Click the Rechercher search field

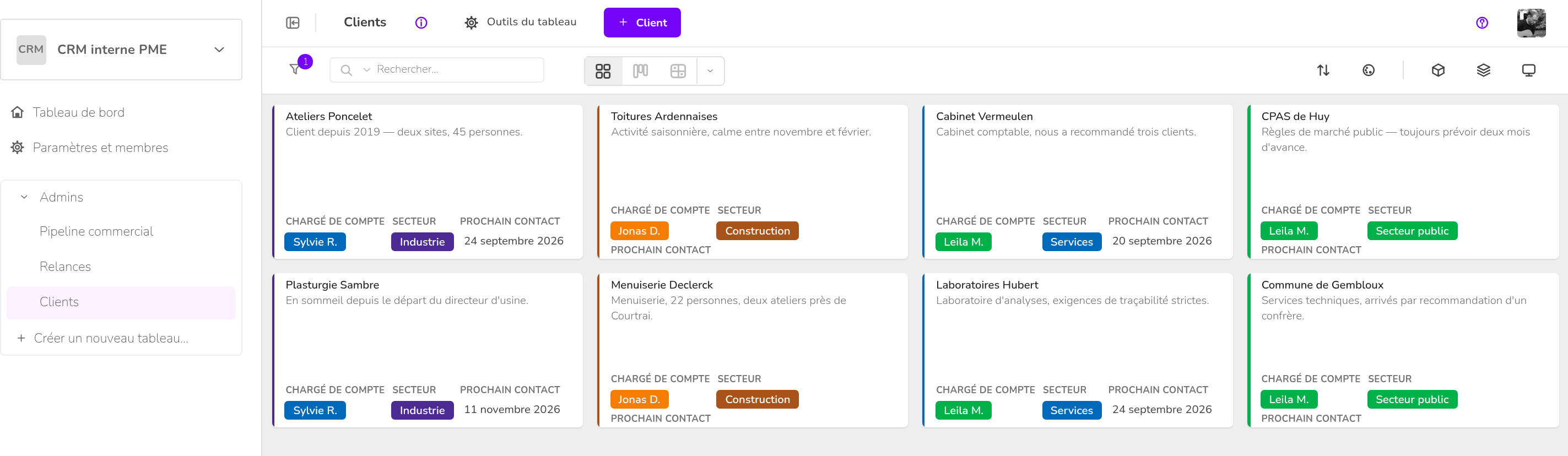436,69
